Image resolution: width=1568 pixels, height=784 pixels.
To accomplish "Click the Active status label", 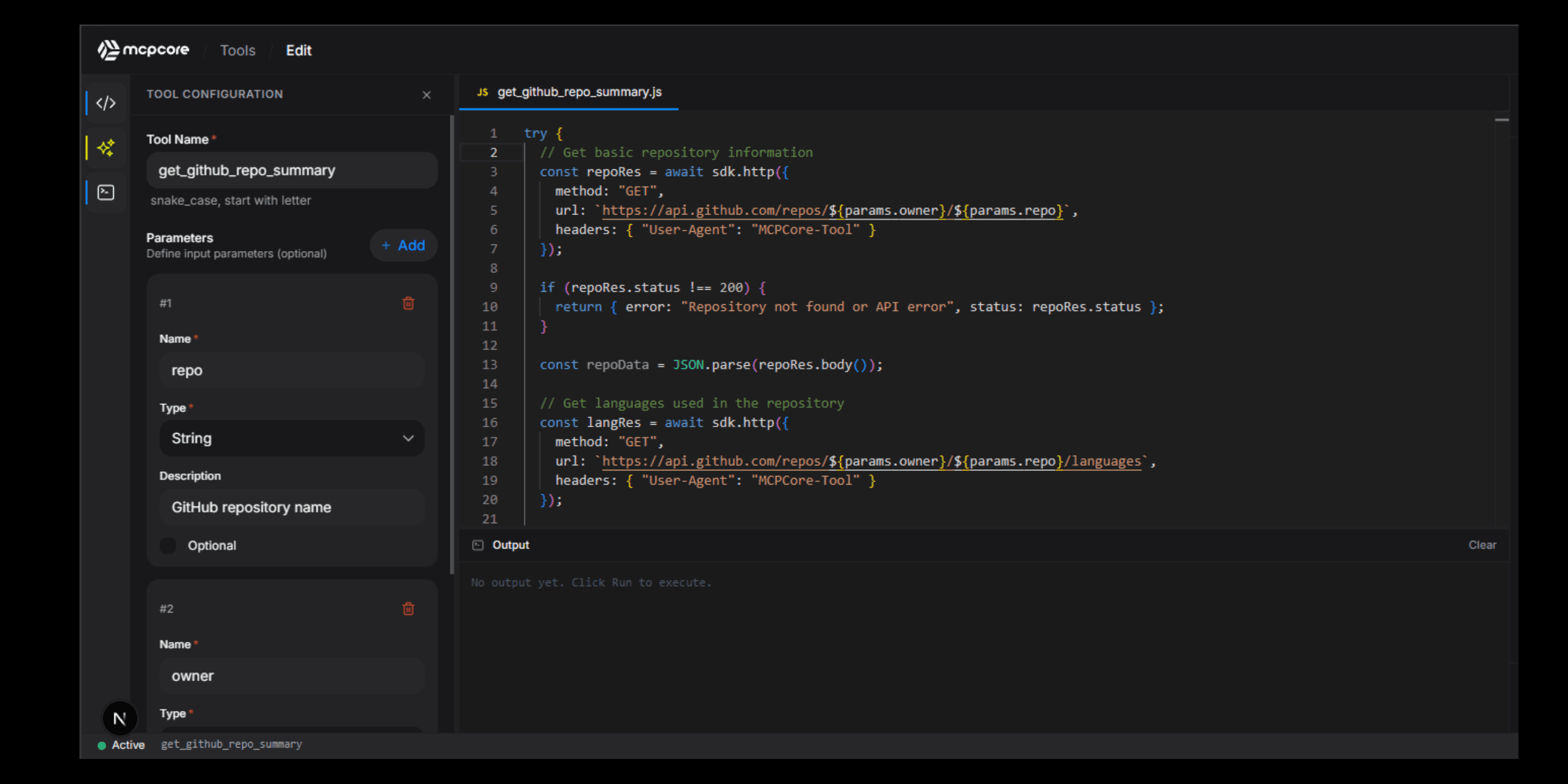I will coord(128,745).
